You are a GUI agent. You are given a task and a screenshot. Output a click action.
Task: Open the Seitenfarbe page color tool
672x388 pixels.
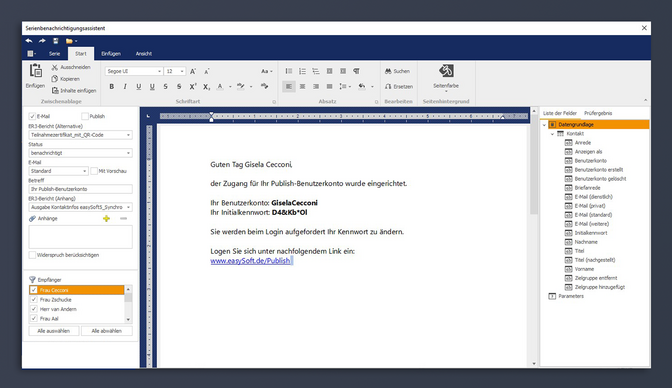(446, 76)
